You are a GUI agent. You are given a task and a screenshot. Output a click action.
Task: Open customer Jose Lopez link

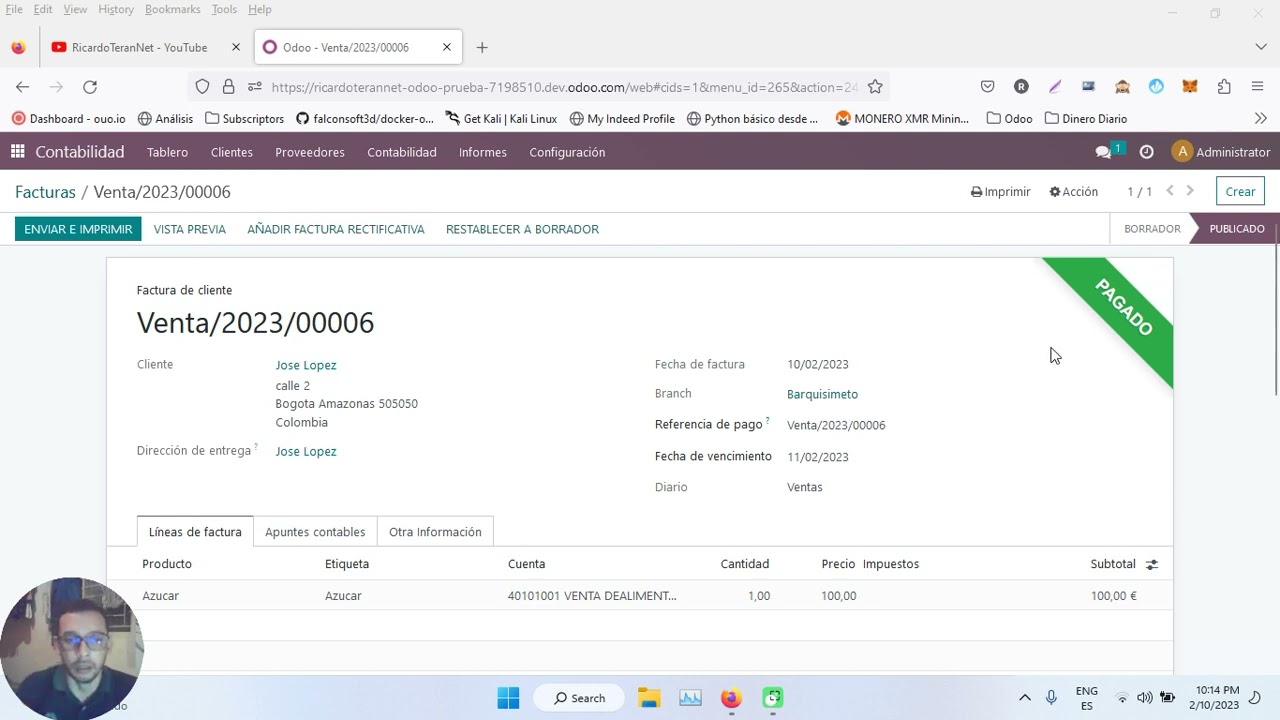point(306,365)
